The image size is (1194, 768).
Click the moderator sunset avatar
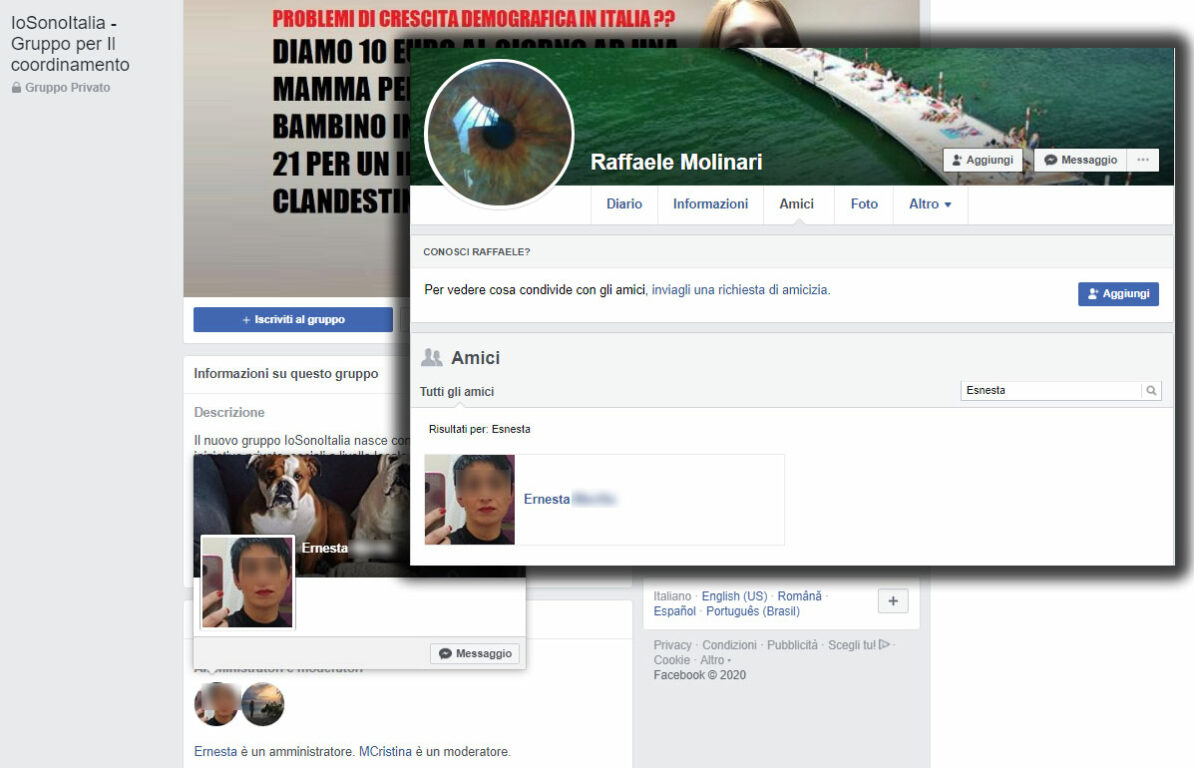click(263, 704)
